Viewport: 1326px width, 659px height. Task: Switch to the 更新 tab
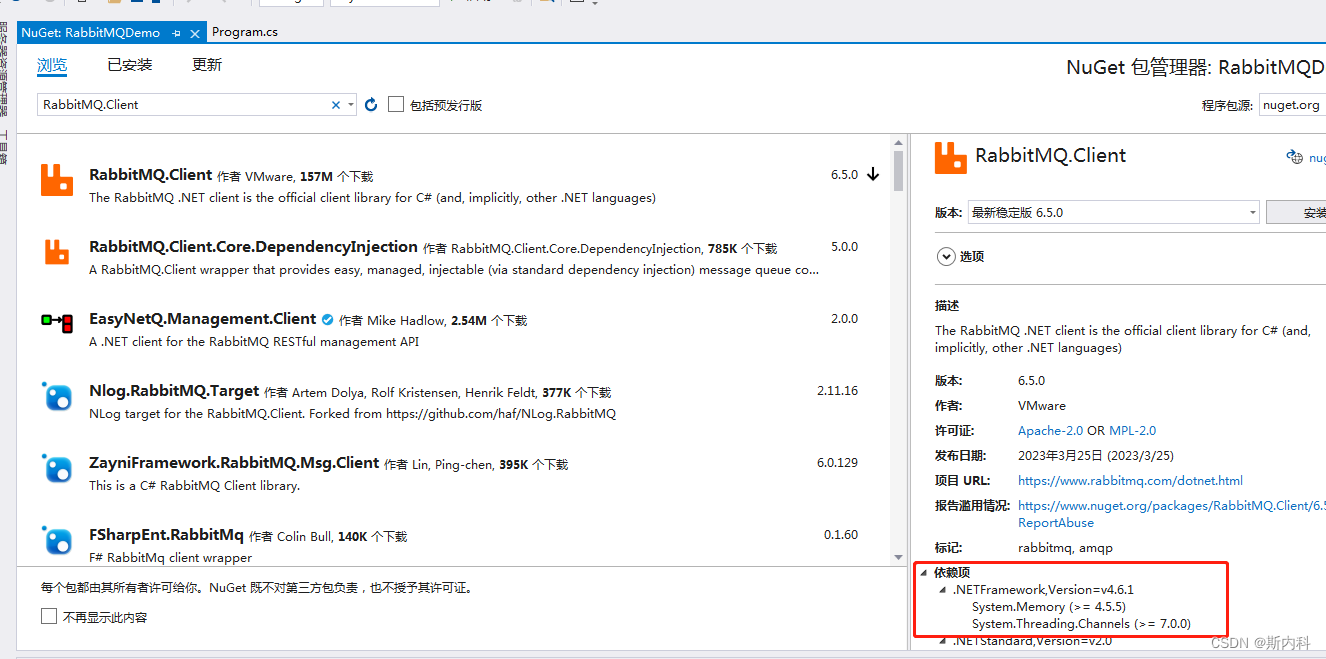click(207, 65)
